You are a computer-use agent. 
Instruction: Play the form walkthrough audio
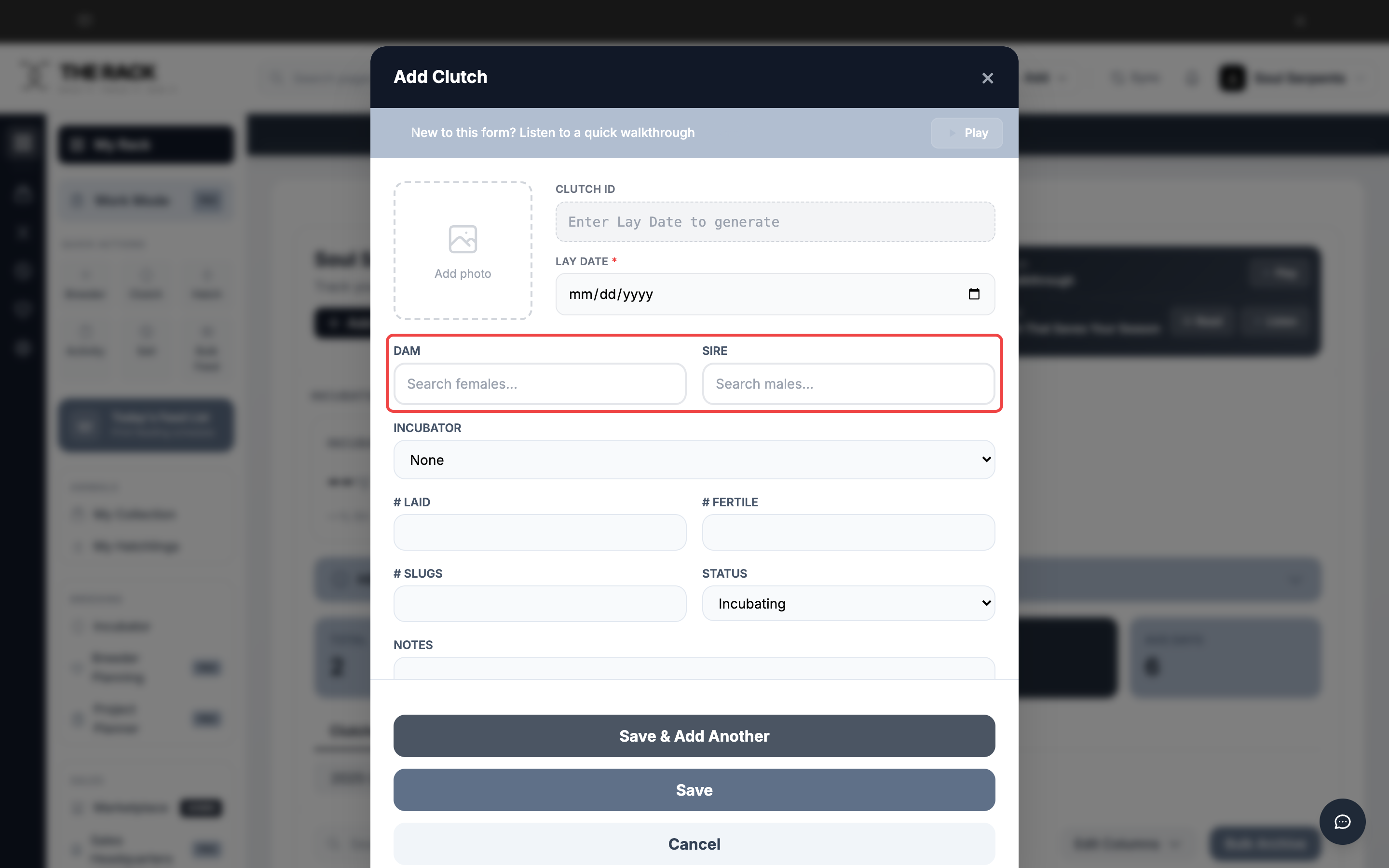(x=967, y=133)
